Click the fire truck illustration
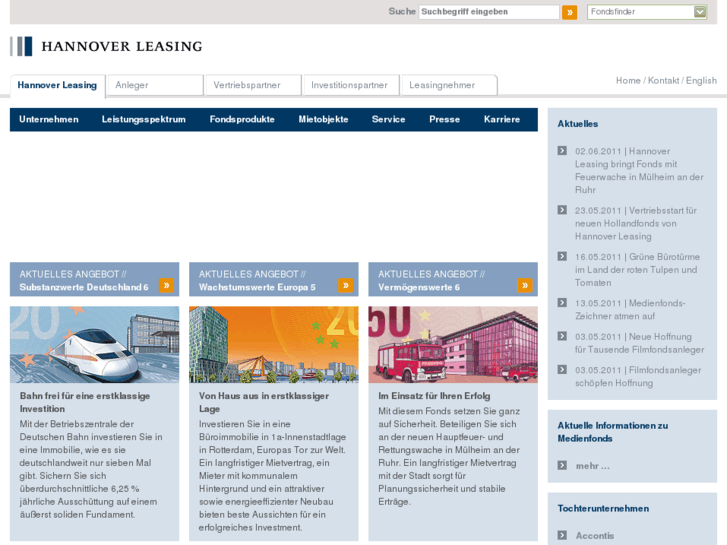The image size is (727, 545). (453, 345)
